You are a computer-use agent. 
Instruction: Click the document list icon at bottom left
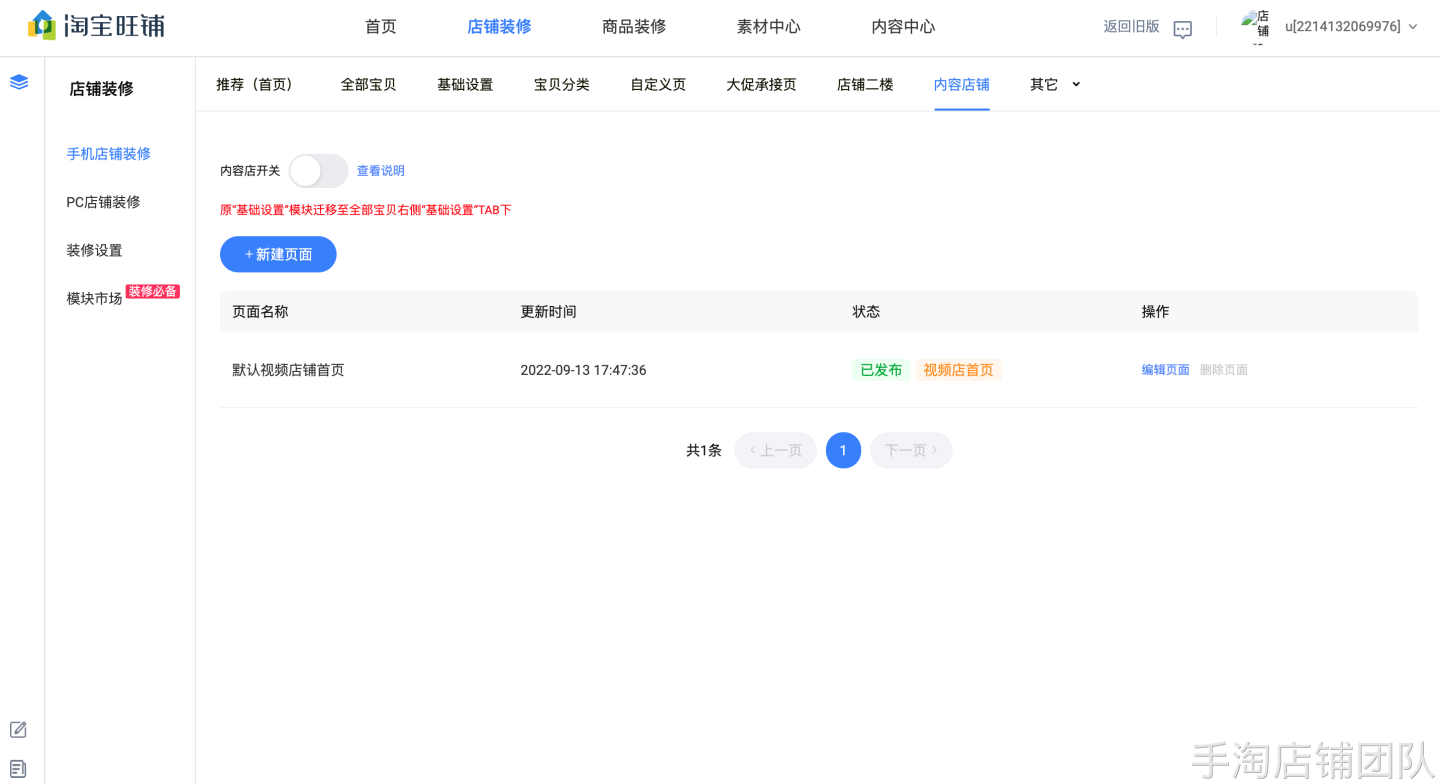click(x=18, y=769)
